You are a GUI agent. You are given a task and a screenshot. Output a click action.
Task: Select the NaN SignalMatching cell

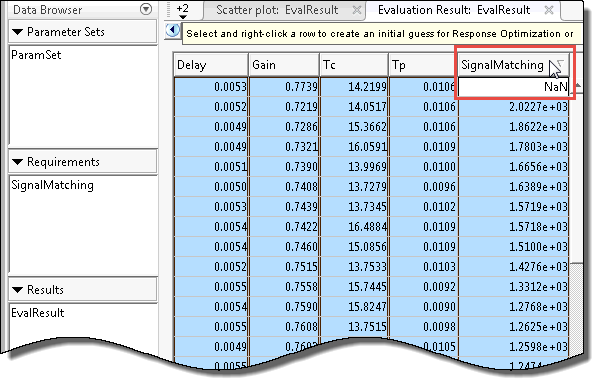(x=513, y=87)
